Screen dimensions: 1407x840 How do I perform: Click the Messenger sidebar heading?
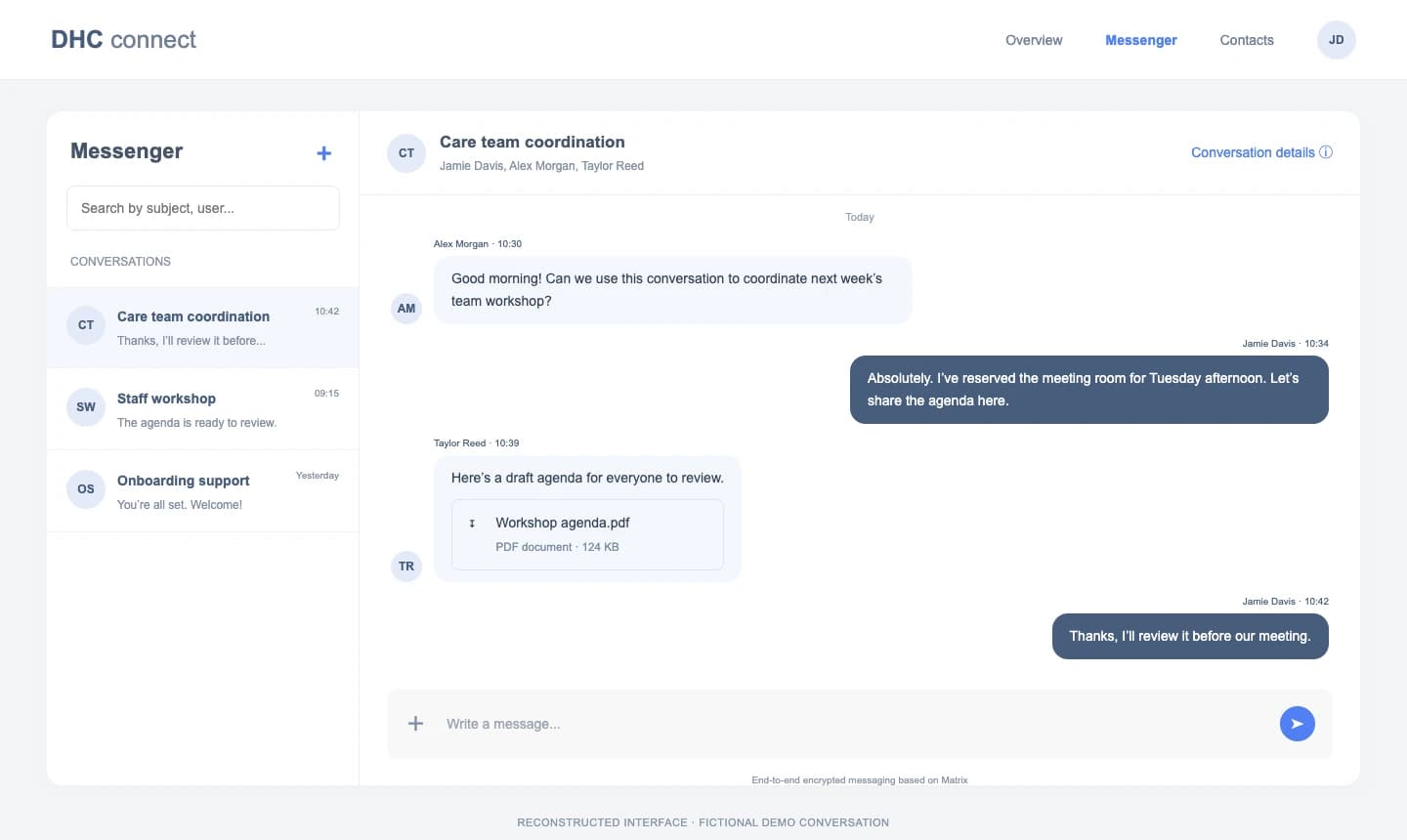[127, 151]
